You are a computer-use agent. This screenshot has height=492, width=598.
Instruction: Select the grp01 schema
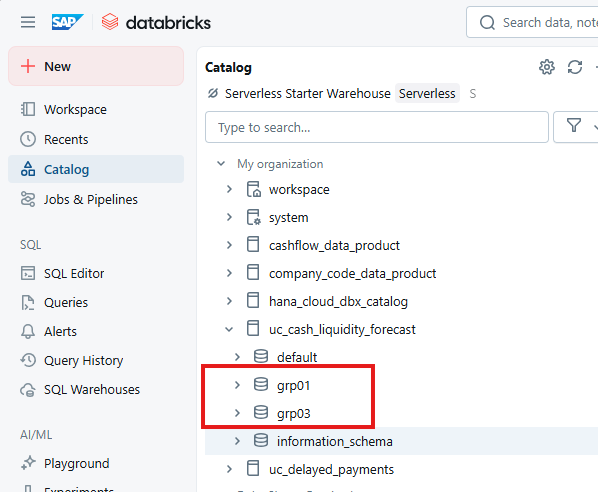tap(294, 386)
